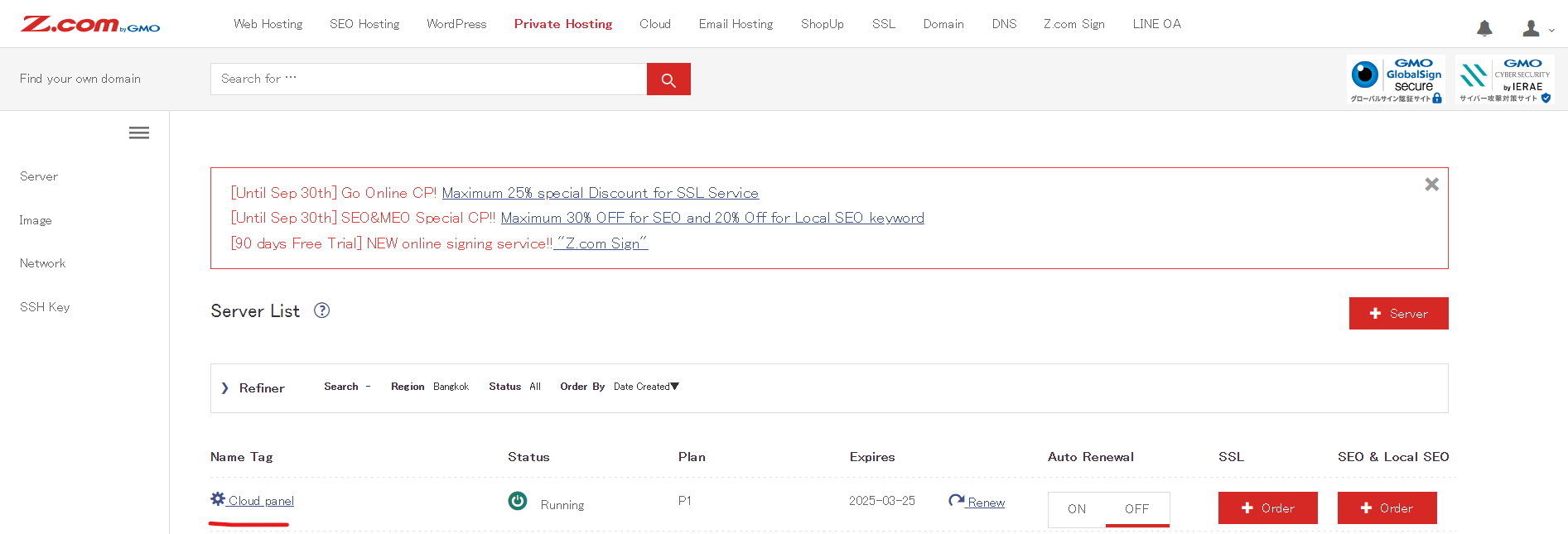Image resolution: width=1568 pixels, height=534 pixels.
Task: Click the GMO Cyber Security IERAE badge
Action: 1505,80
